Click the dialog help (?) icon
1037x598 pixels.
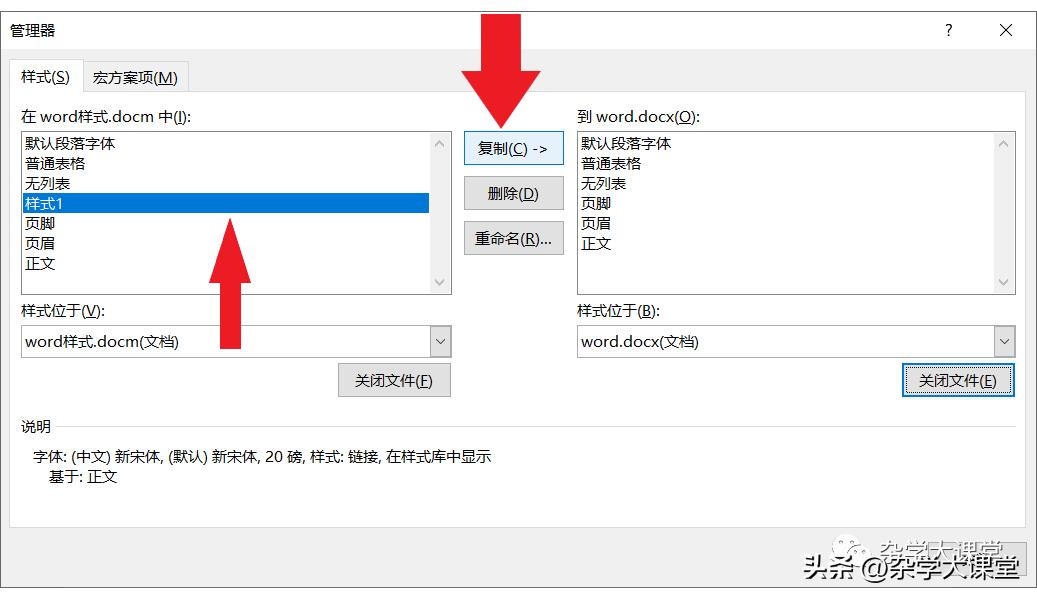947,30
